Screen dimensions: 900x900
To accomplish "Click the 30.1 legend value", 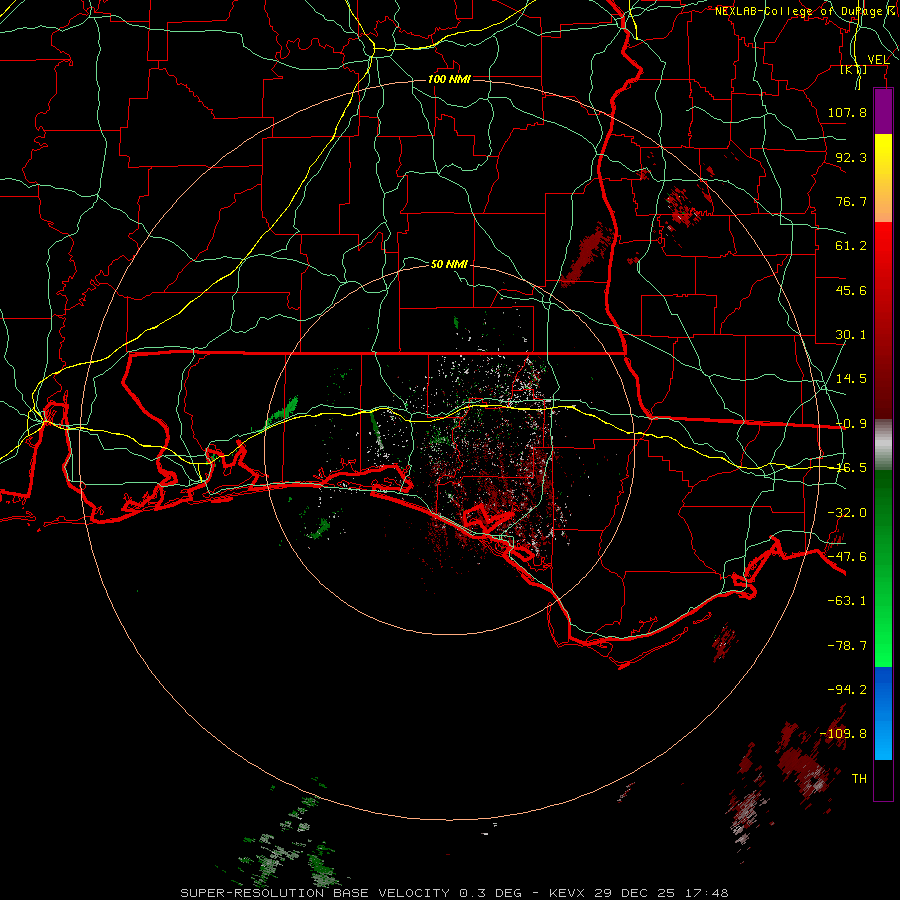I will click(x=851, y=335).
